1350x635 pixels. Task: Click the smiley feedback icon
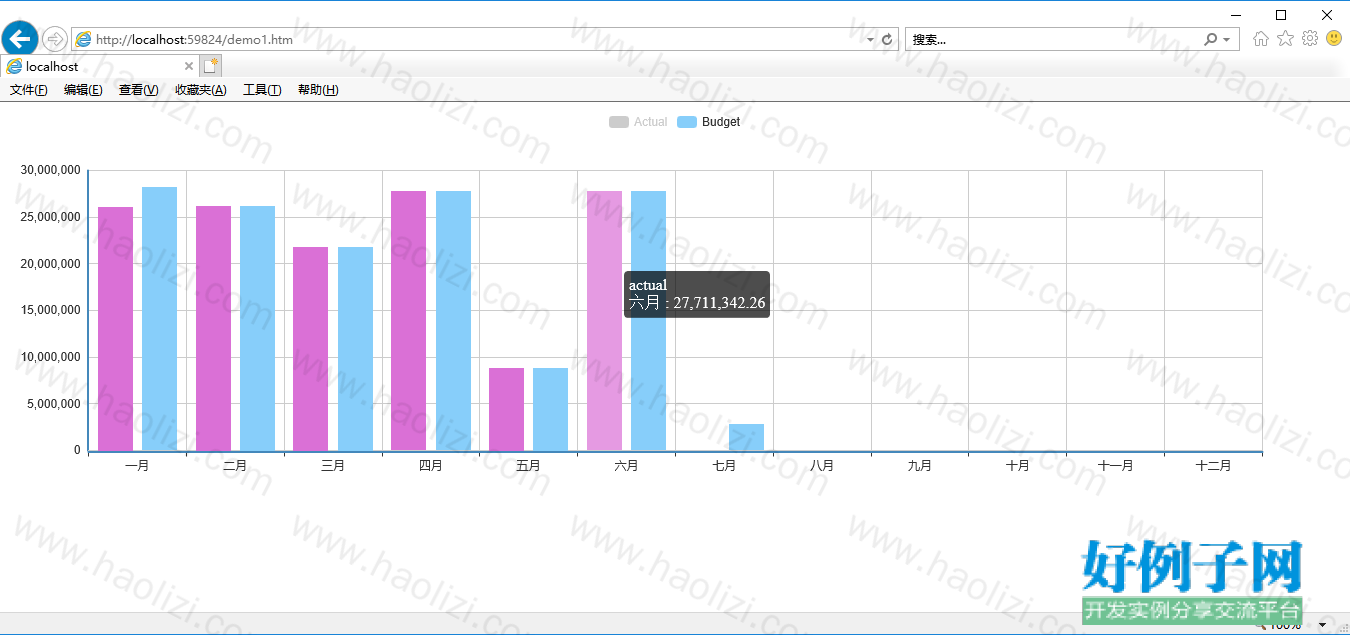click(x=1334, y=38)
